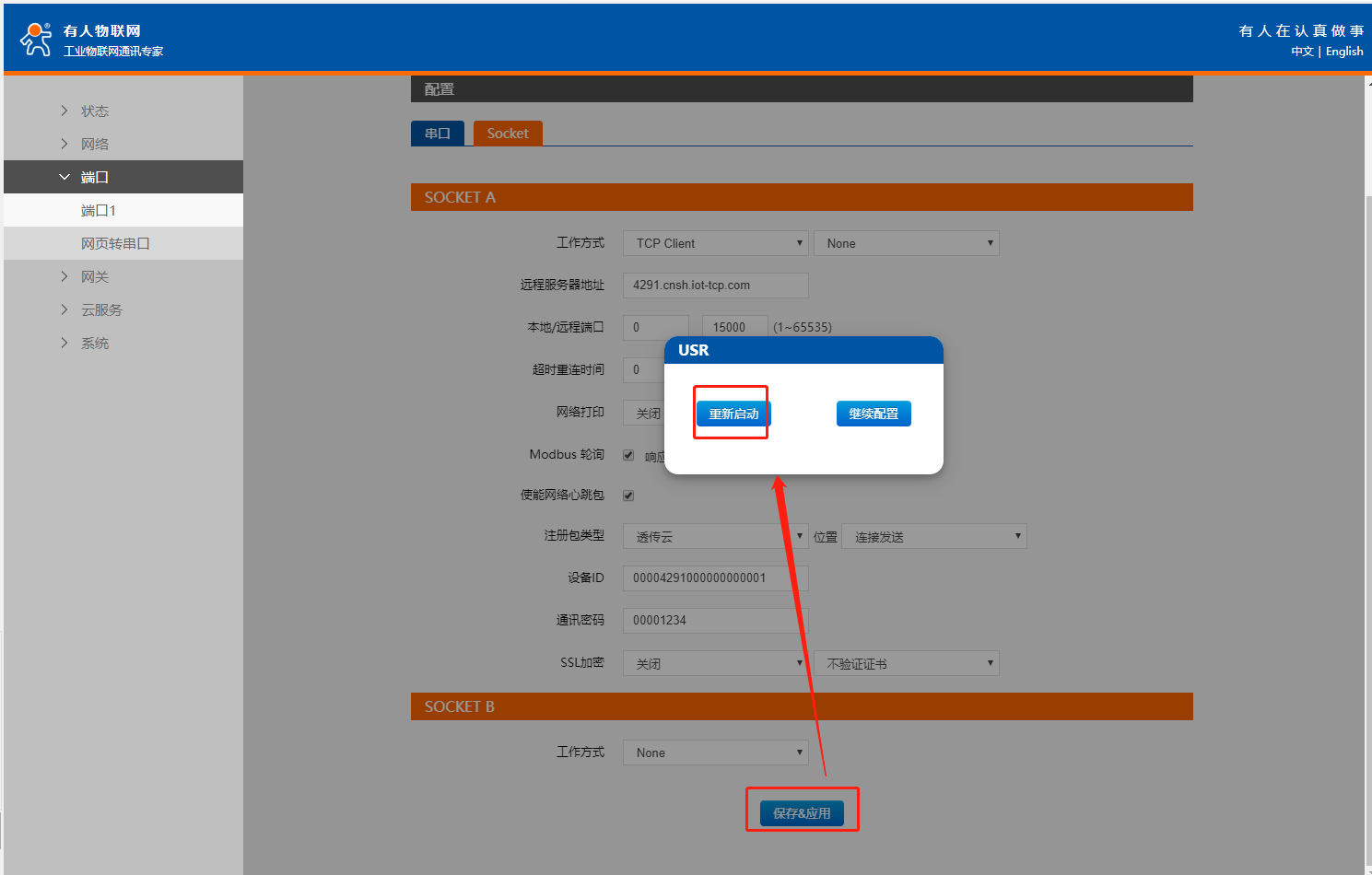Screen dimensions: 1372x875
Task: Collapse the 端口 sidebar section
Action: click(x=94, y=177)
